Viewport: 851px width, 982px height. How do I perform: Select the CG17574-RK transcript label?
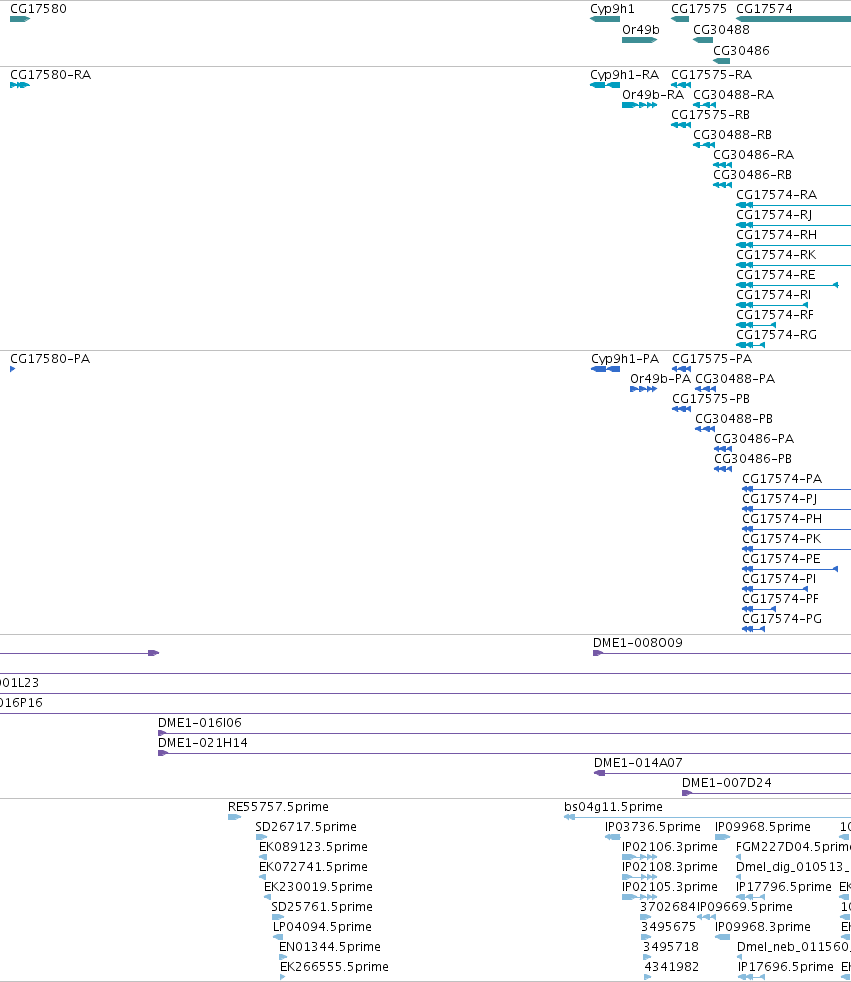point(776,255)
